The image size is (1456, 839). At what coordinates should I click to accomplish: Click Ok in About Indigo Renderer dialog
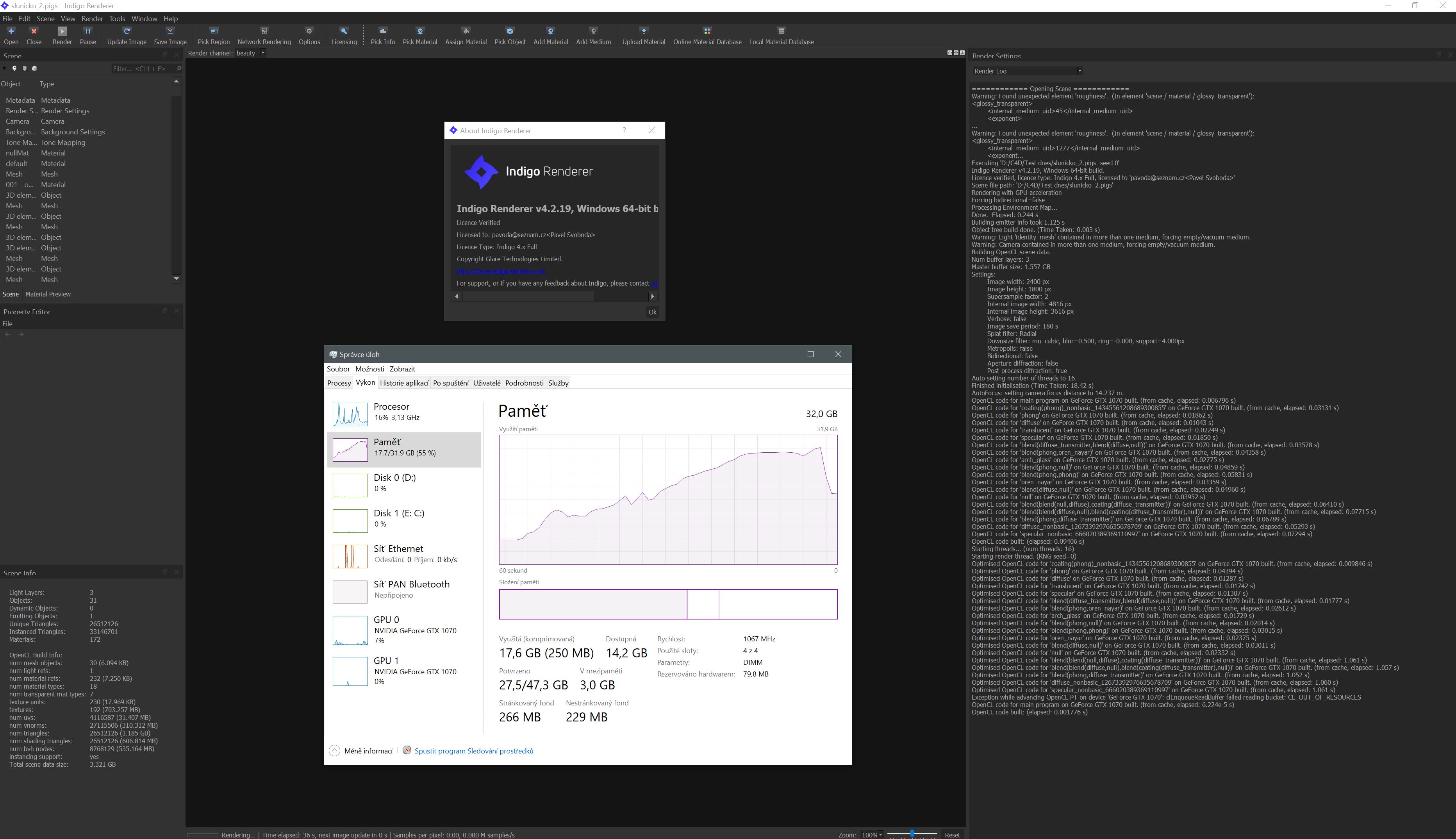(652, 312)
